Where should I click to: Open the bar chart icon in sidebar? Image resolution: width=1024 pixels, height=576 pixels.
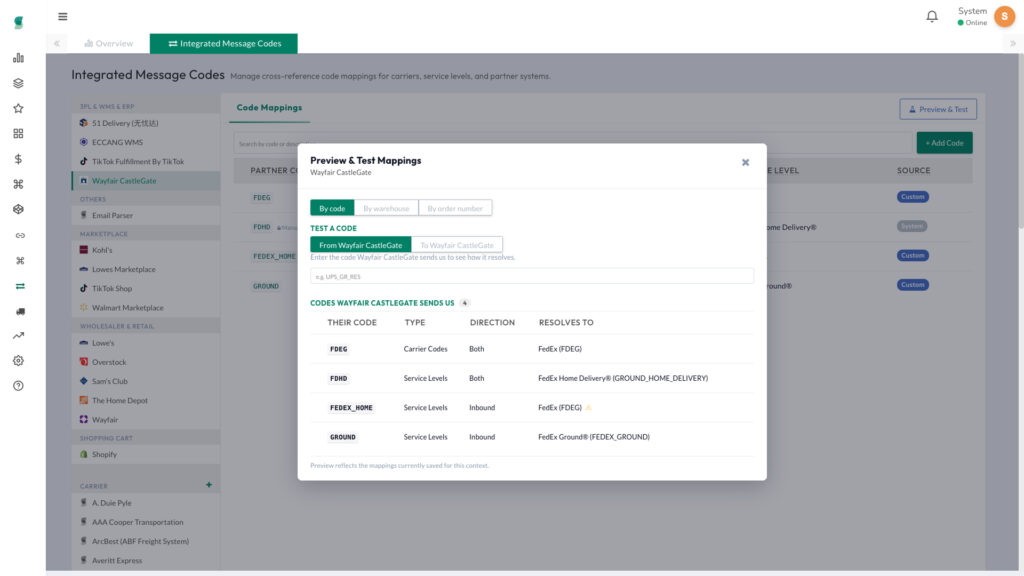coord(18,58)
